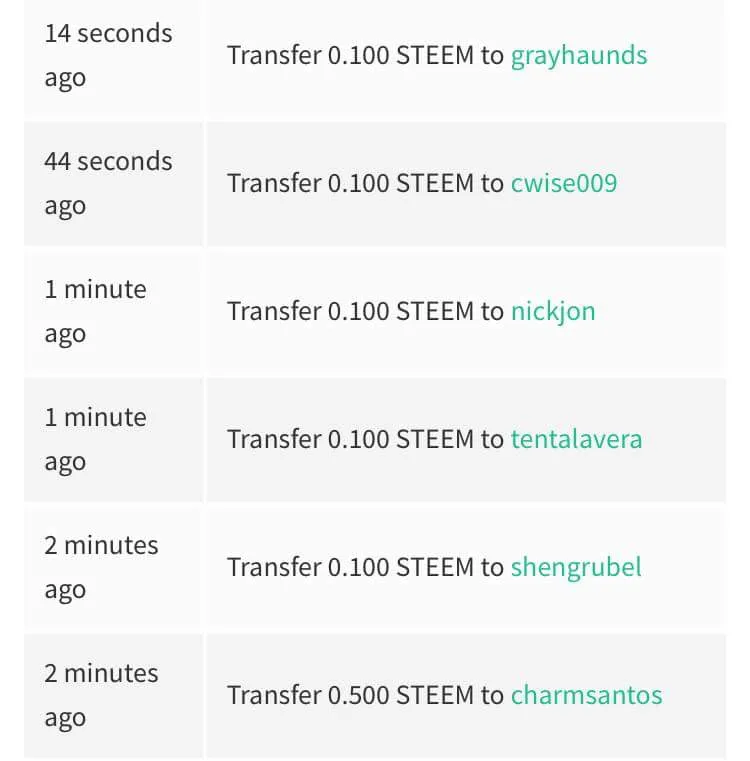Select the nickjon row's '1 minute ago' timestamp
This screenshot has height=761, width=750.
pyautogui.click(x=95, y=312)
